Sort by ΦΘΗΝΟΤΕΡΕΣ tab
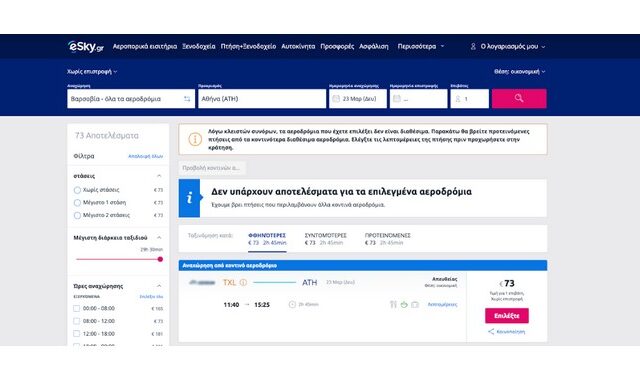 [x=267, y=239]
